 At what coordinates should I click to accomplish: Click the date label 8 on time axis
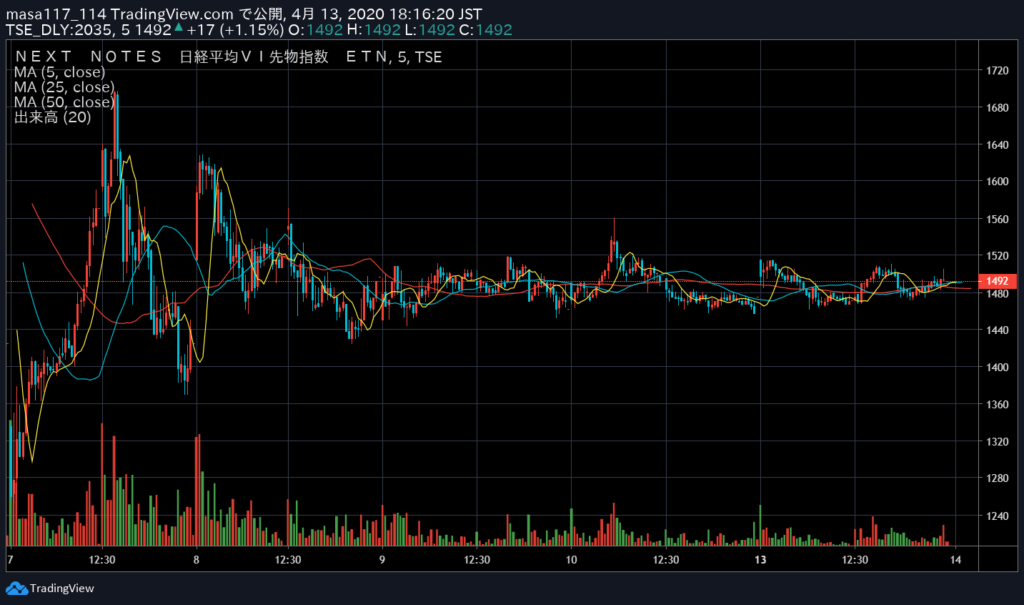196,560
